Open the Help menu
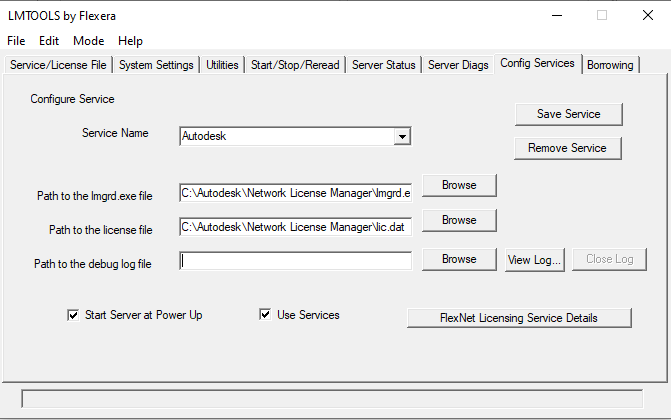The image size is (671, 420). 131,41
